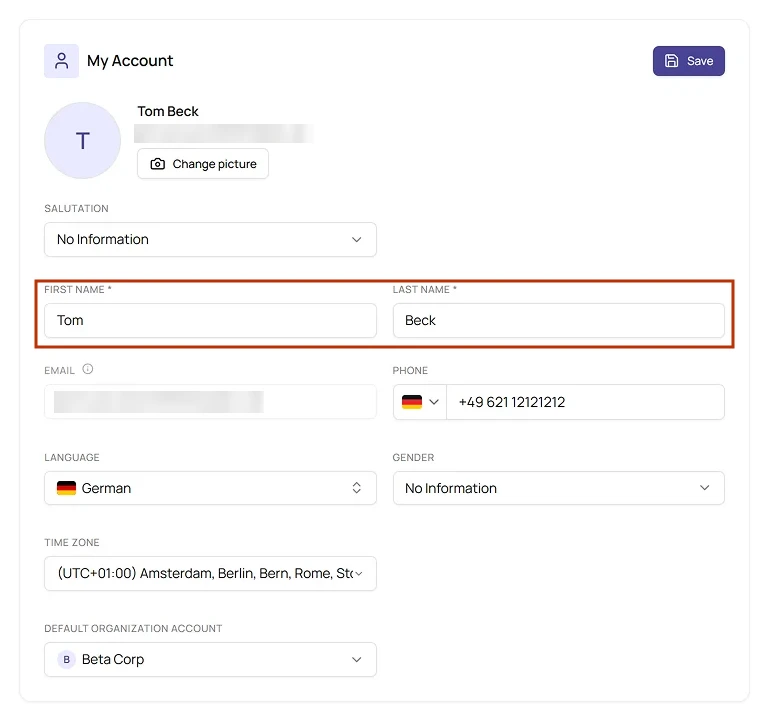Click the My Account title text
The height and width of the screenshot is (722, 770).
tap(130, 61)
